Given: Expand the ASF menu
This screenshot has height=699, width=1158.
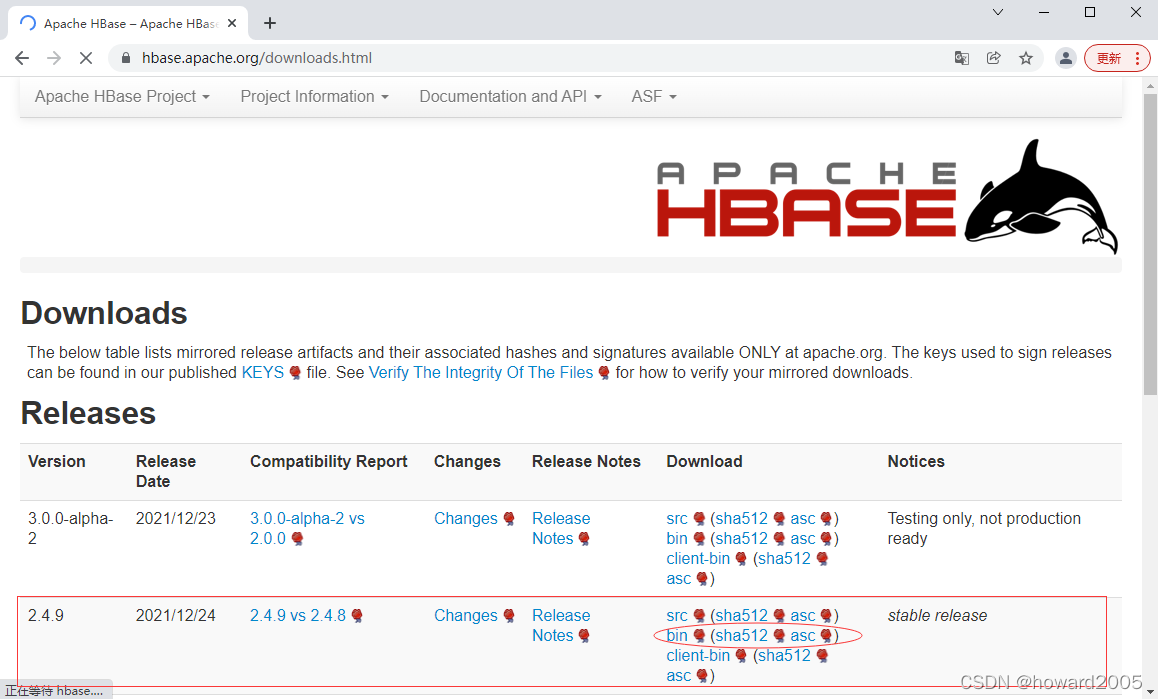Looking at the screenshot, I should (x=654, y=97).
